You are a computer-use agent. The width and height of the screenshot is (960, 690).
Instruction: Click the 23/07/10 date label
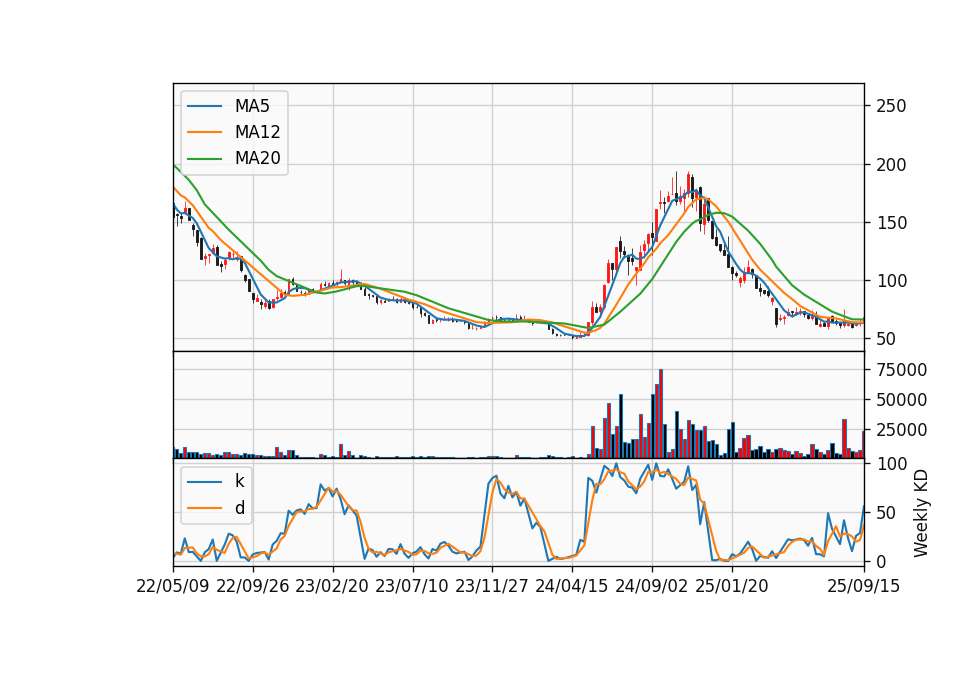[x=412, y=586]
